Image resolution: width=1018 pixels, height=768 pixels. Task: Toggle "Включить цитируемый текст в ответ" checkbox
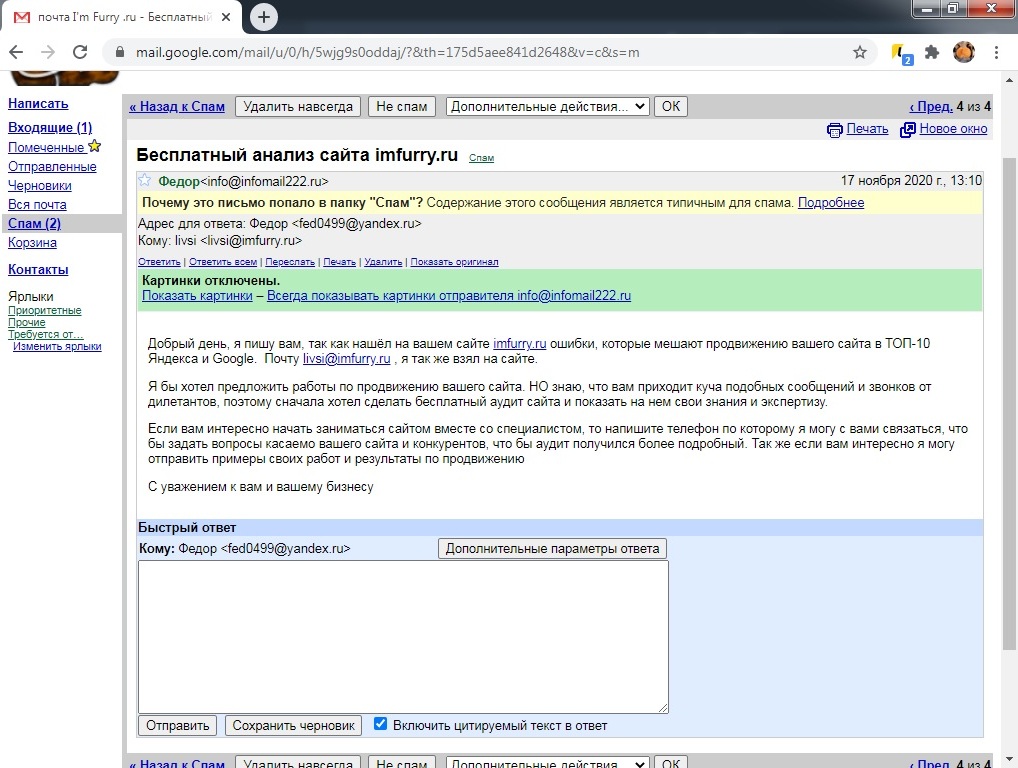pyautogui.click(x=380, y=724)
